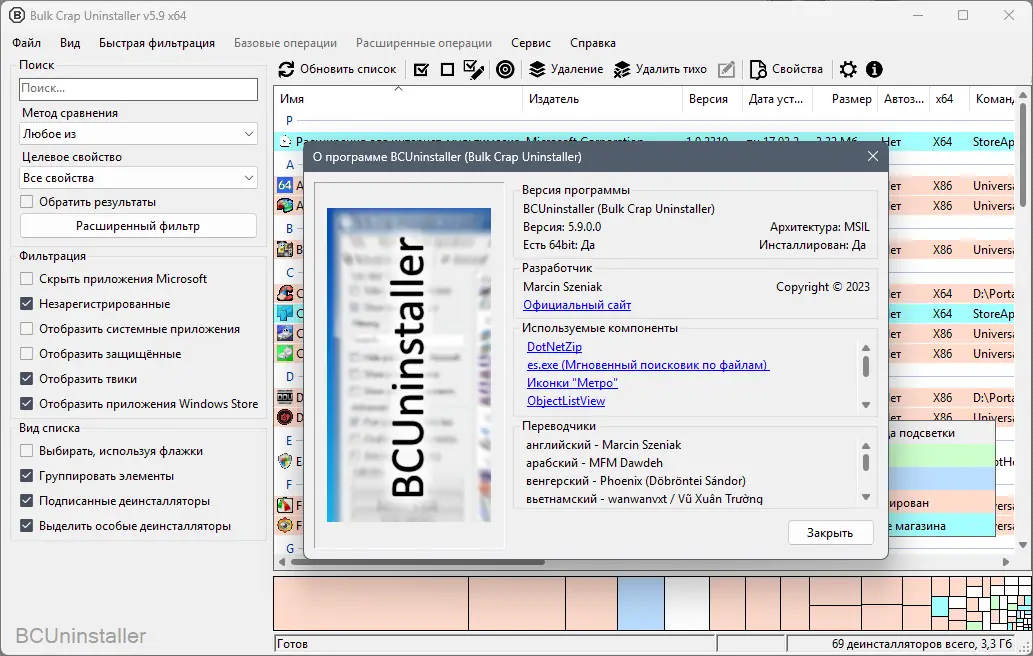This screenshot has width=1033, height=656.
Task: Click into the Поиск search field
Action: [138, 89]
